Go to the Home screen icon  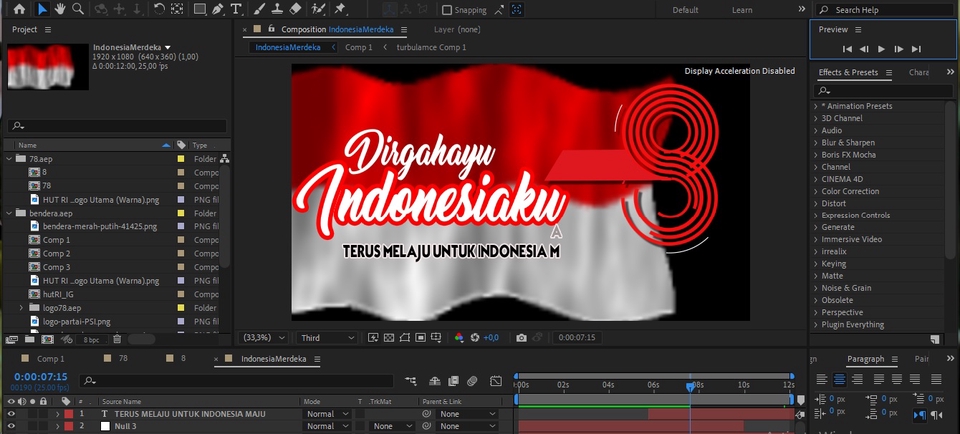[20, 9]
